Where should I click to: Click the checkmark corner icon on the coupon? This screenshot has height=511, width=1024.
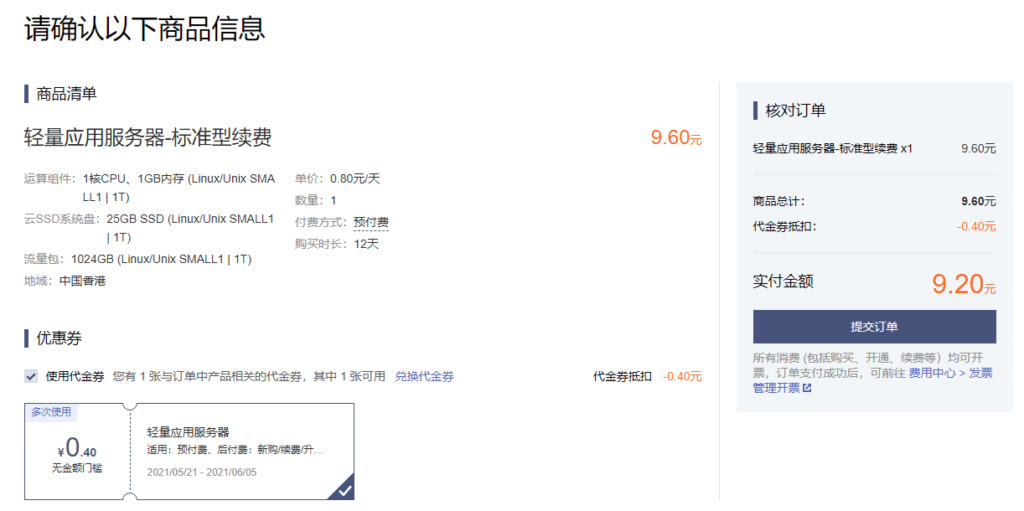(344, 490)
